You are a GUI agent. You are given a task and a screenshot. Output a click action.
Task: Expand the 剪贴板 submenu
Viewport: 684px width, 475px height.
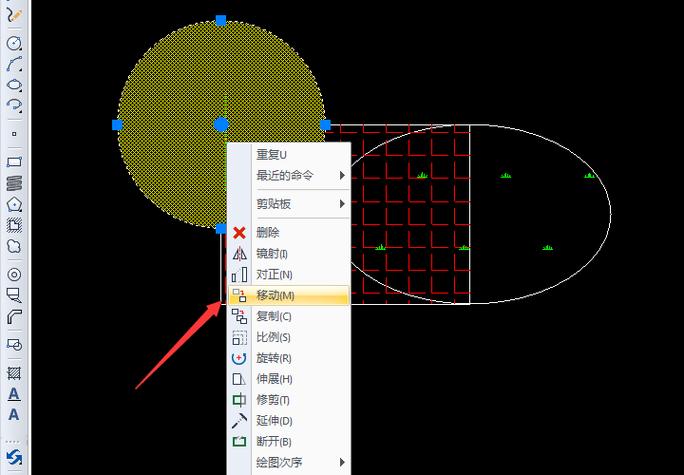pyautogui.click(x=300, y=204)
